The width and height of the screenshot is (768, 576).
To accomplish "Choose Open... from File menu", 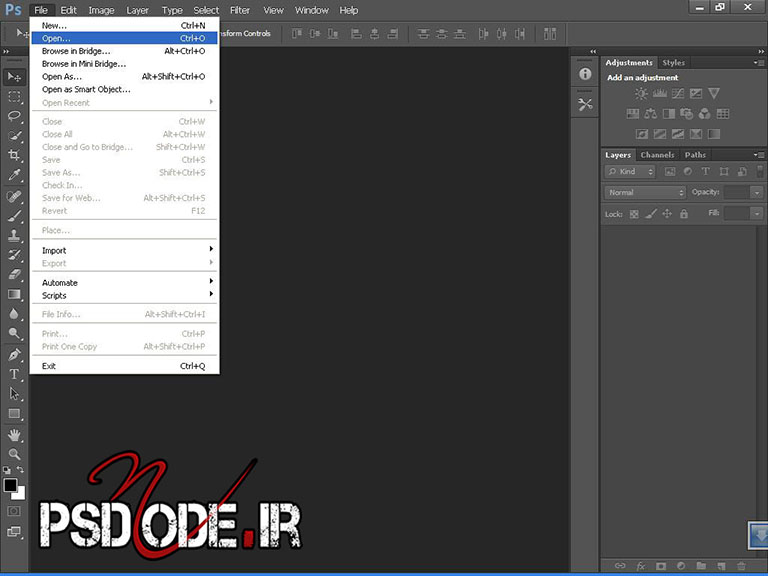I will coord(124,38).
